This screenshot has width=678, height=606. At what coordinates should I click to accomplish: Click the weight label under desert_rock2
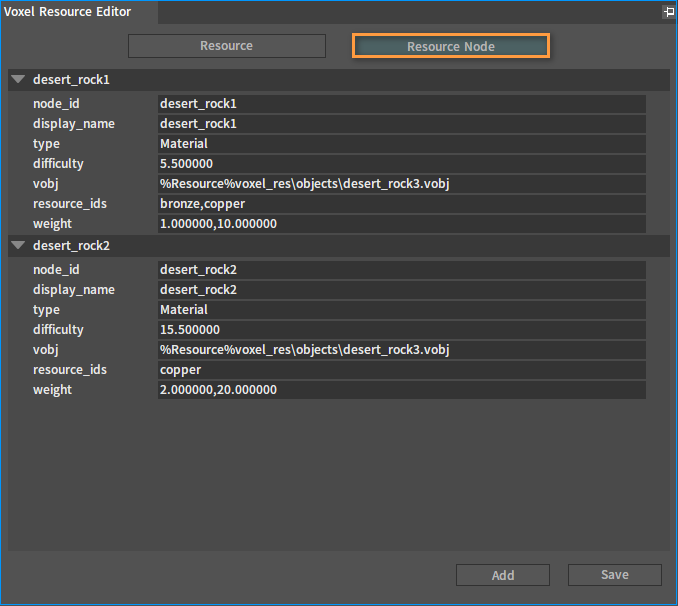[52, 390]
